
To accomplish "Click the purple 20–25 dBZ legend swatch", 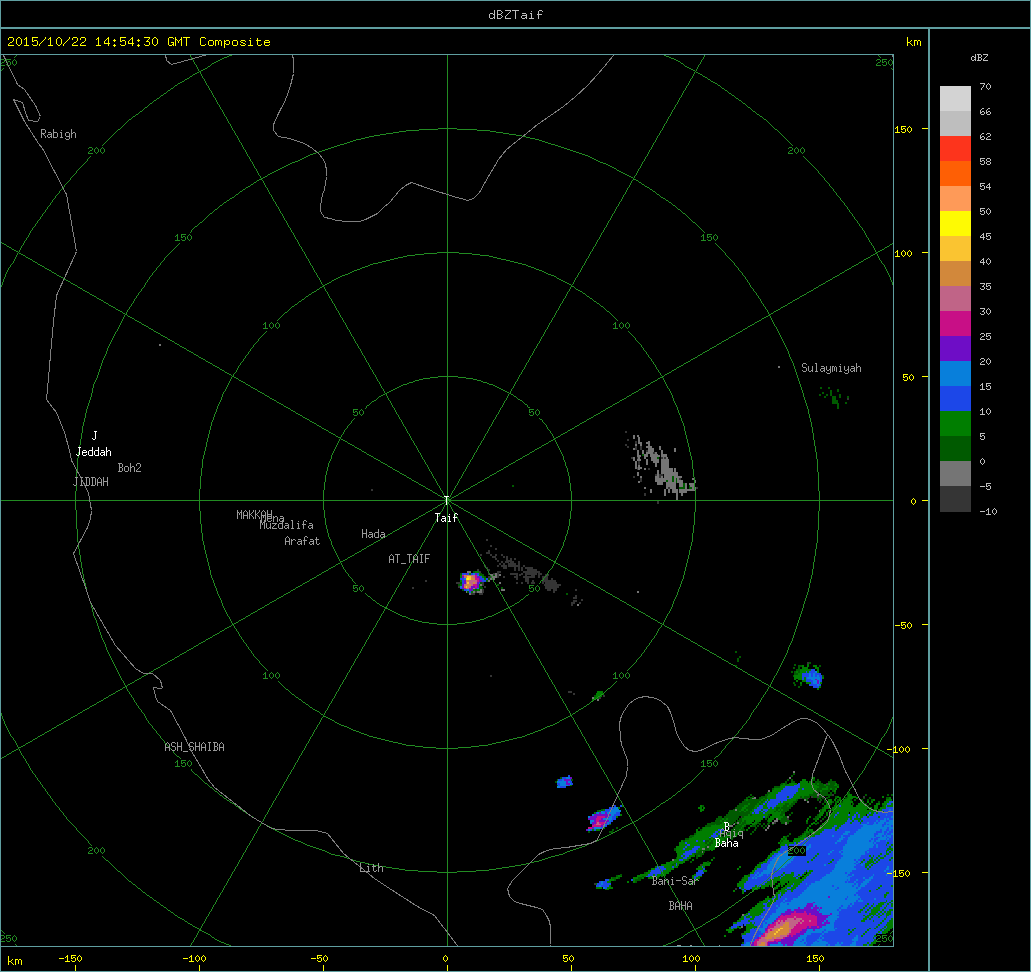I will click(955, 349).
